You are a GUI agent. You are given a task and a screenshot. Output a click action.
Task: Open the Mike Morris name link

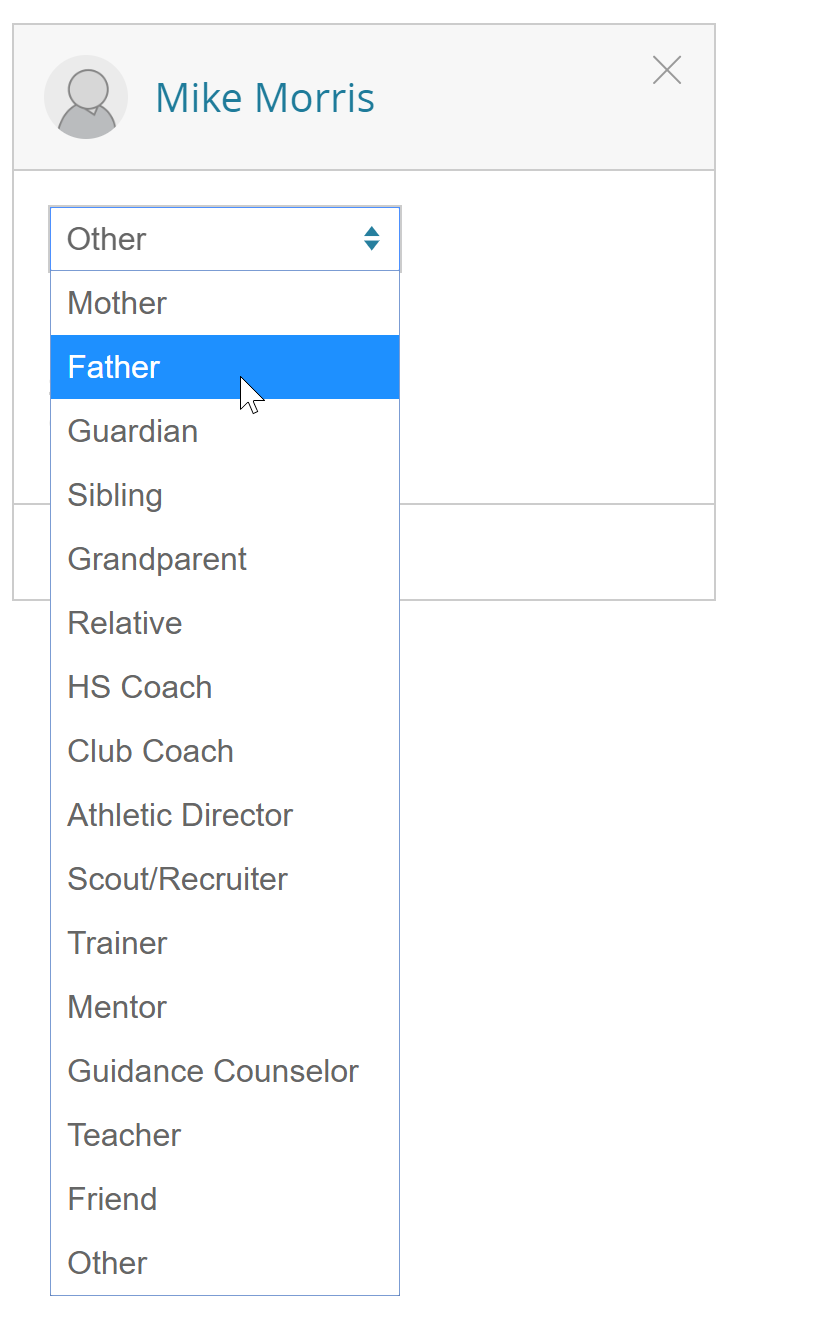[265, 98]
